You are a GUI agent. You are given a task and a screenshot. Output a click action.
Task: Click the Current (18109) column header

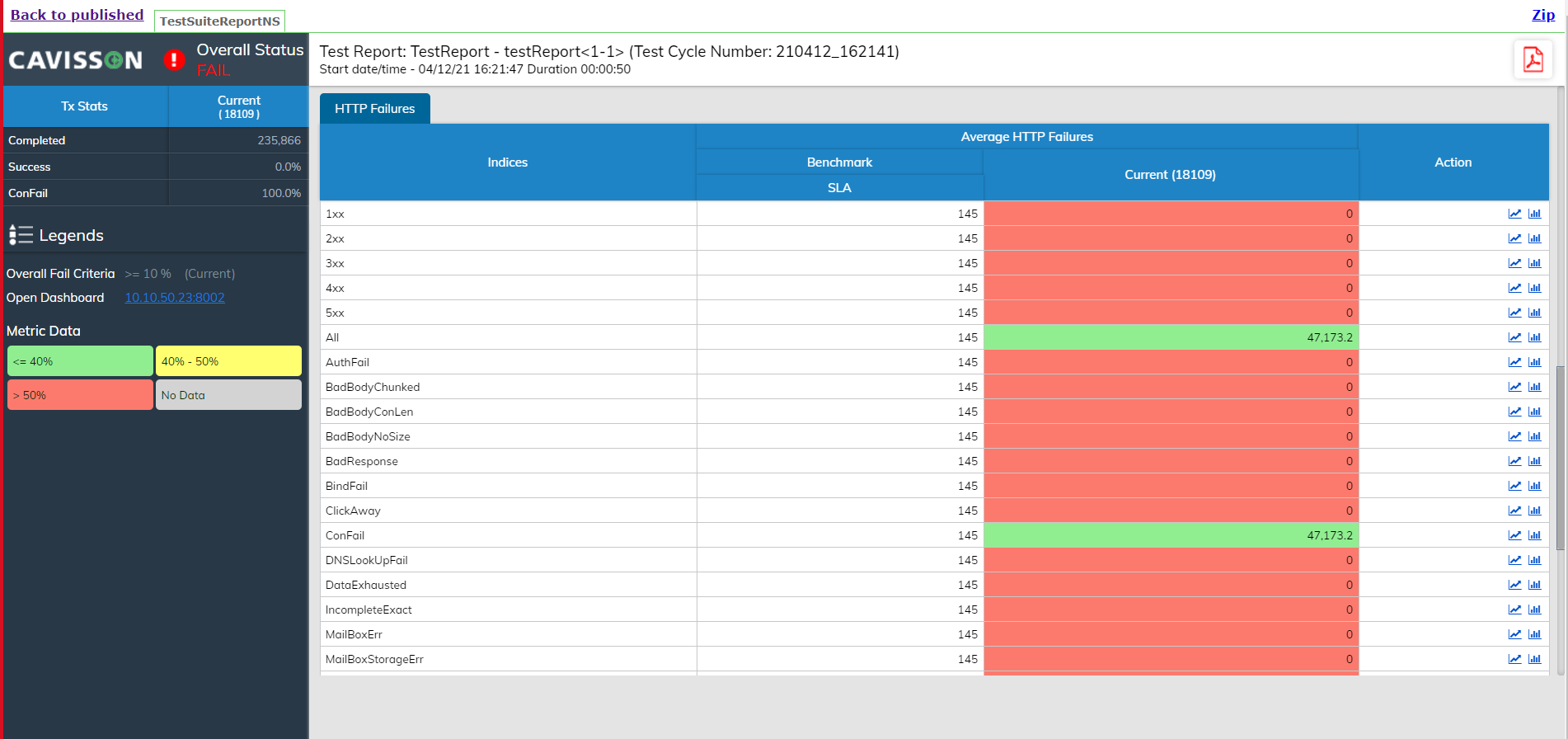click(x=1171, y=175)
